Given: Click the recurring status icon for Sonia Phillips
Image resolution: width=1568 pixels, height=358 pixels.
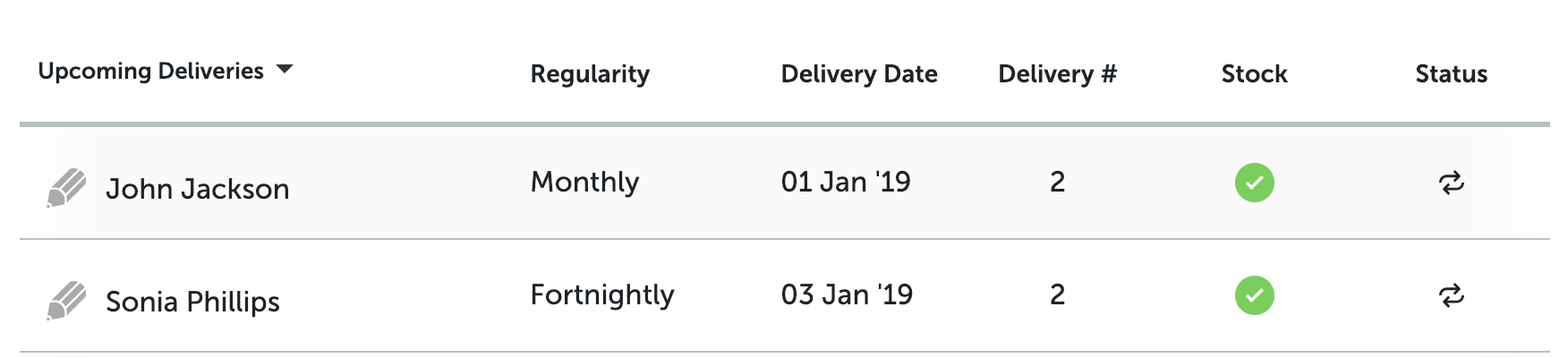Looking at the screenshot, I should coord(1451,295).
